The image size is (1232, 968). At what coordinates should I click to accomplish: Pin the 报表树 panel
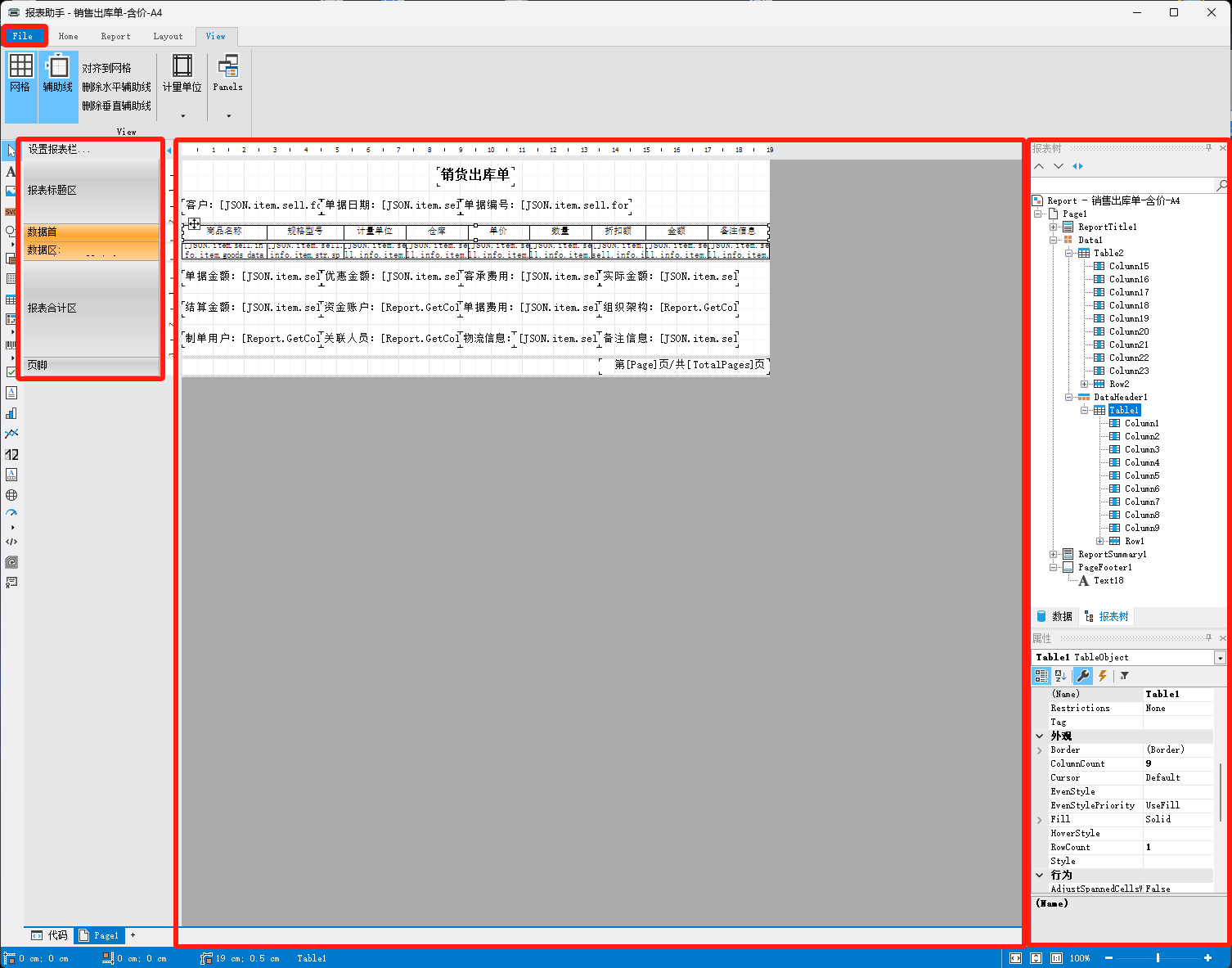[x=1209, y=148]
